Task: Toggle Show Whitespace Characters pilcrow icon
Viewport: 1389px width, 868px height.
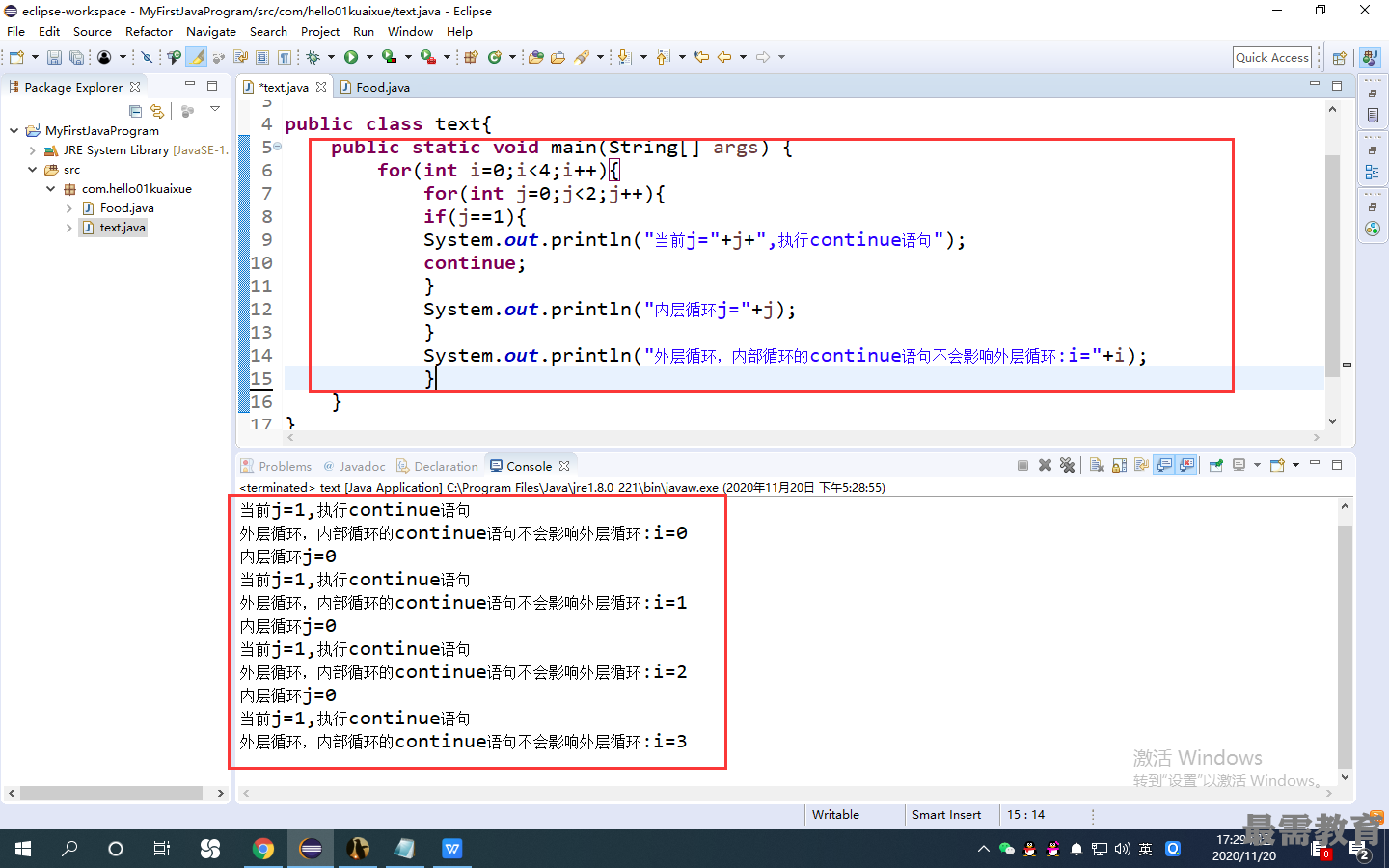Action: tap(284, 57)
